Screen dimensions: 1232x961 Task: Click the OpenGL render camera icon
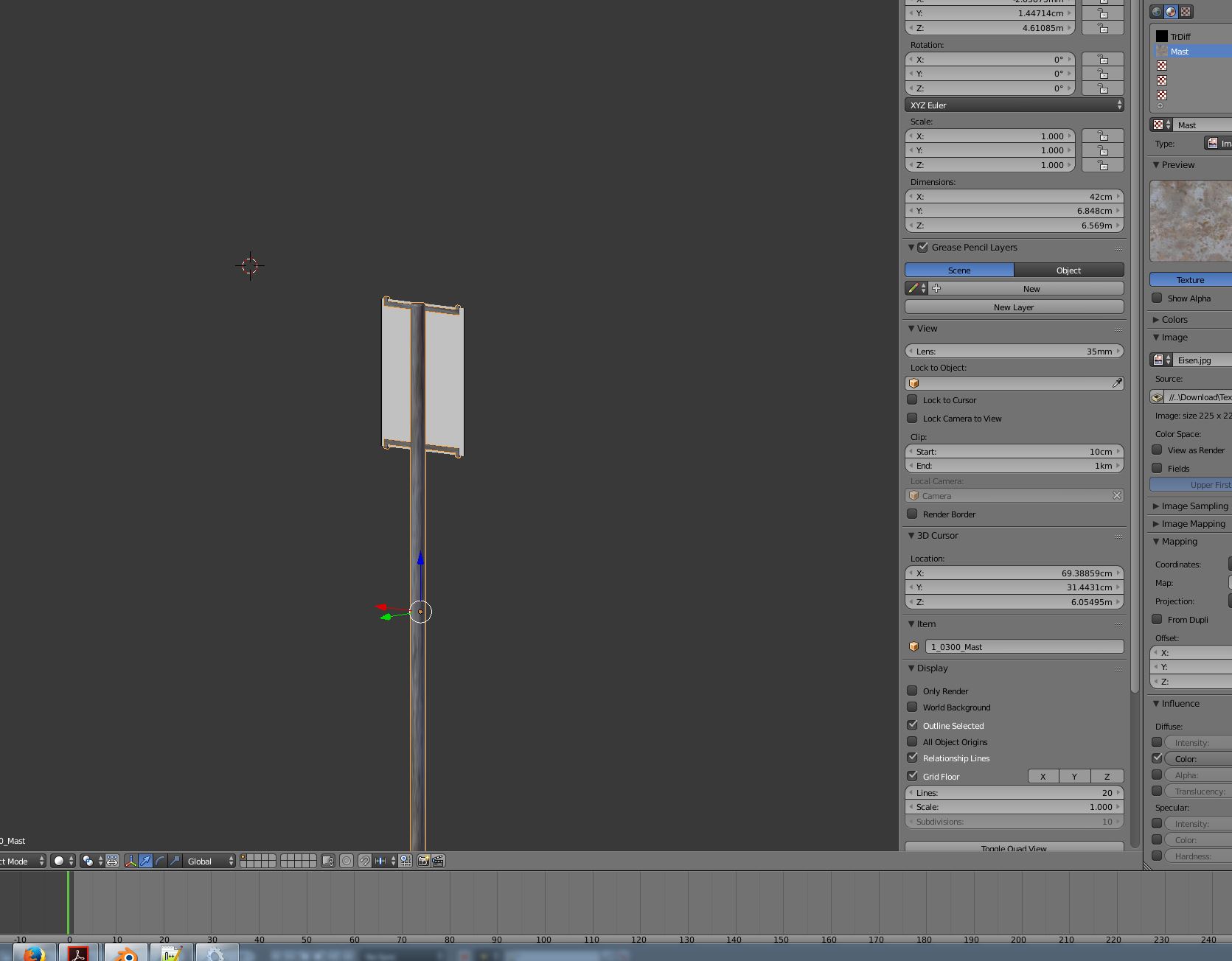coord(424,861)
